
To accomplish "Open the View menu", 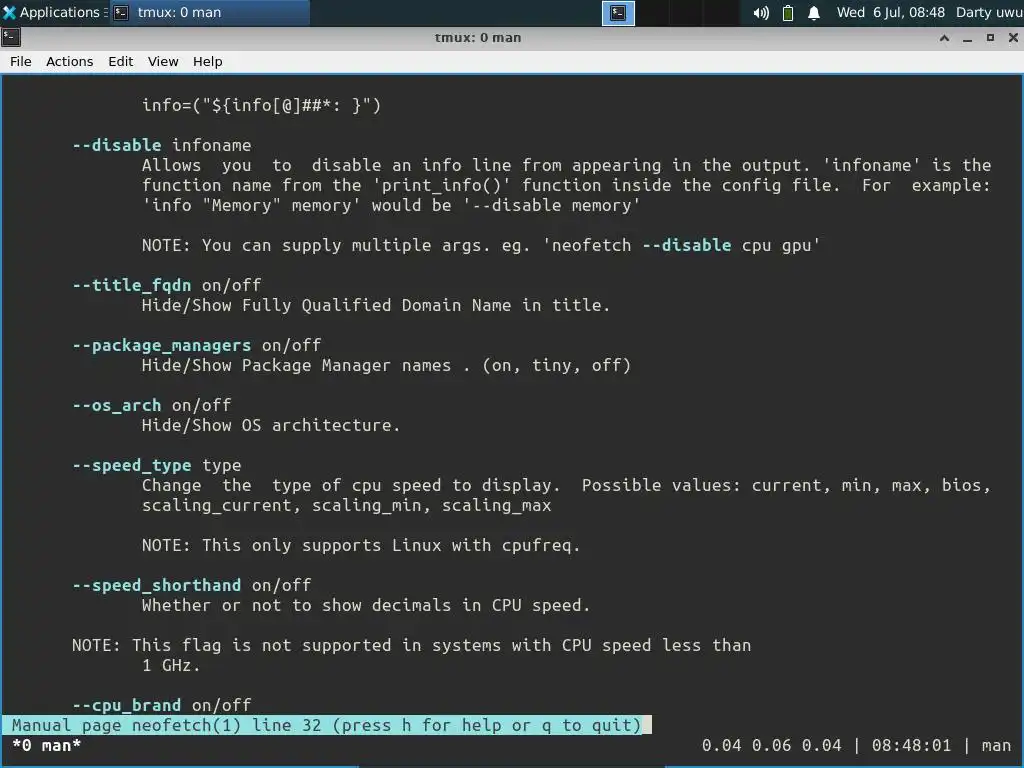I will coord(163,61).
